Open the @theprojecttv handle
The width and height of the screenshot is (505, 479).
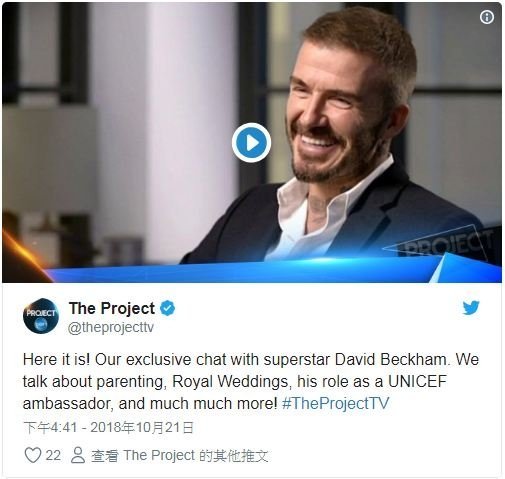111,327
